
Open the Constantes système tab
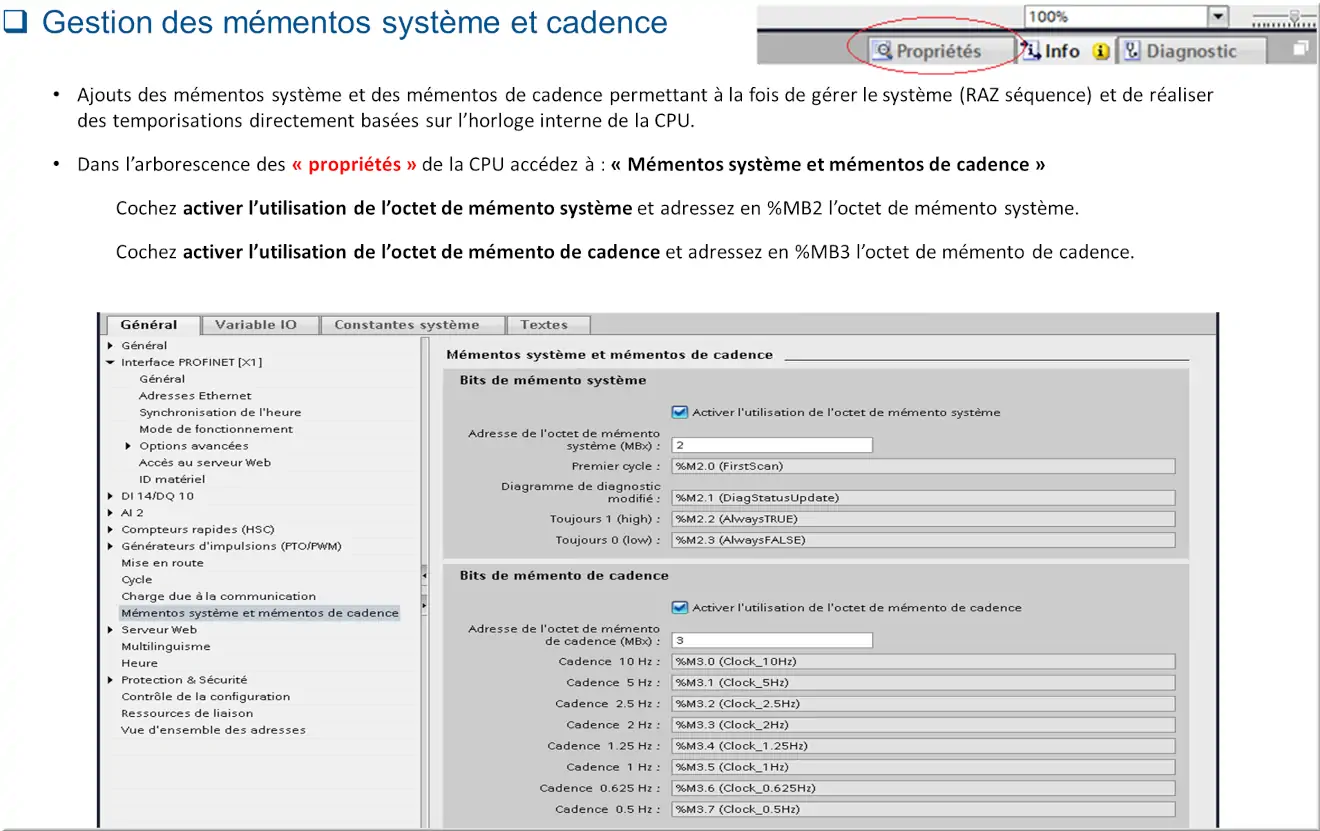(406, 325)
